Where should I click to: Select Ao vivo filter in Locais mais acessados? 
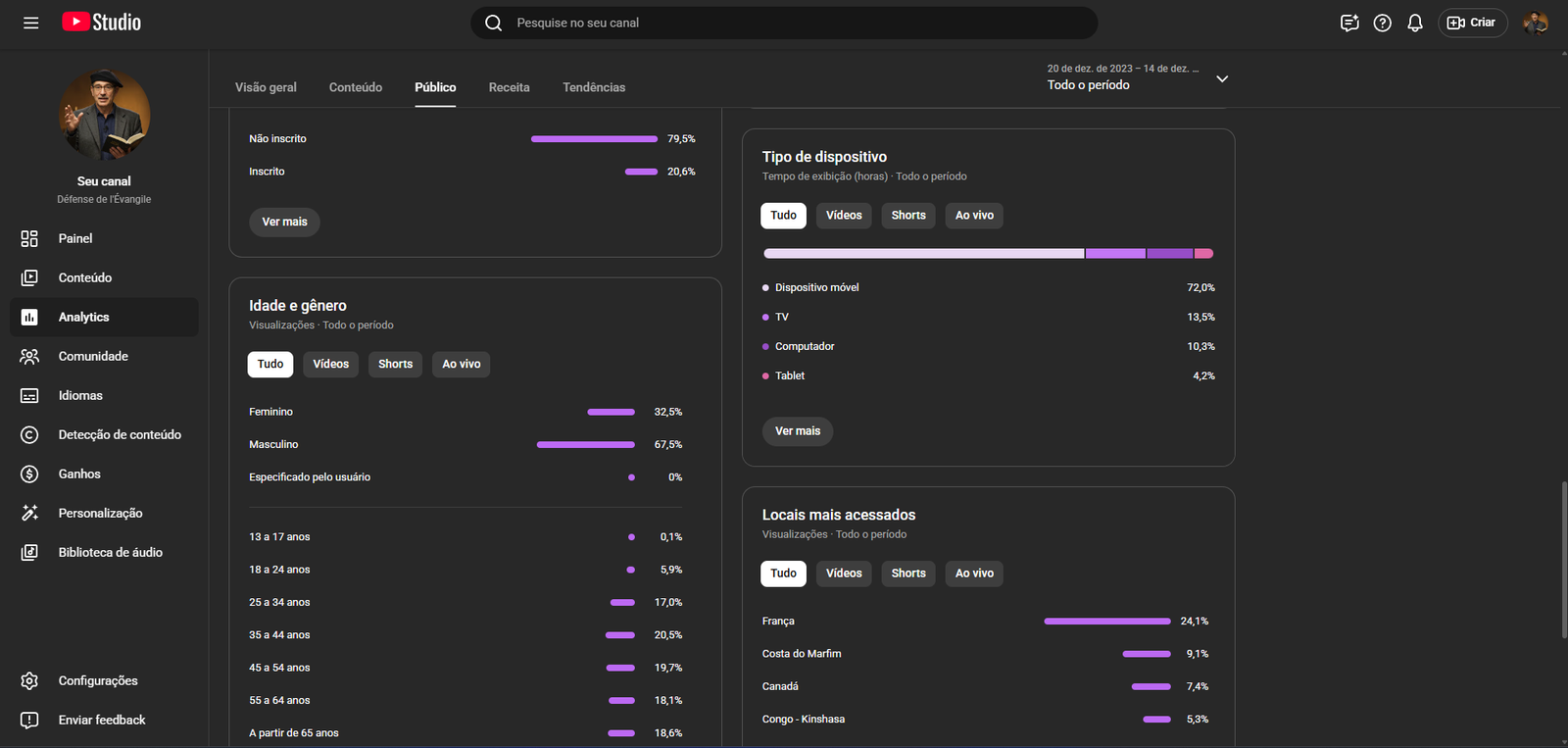(x=973, y=573)
